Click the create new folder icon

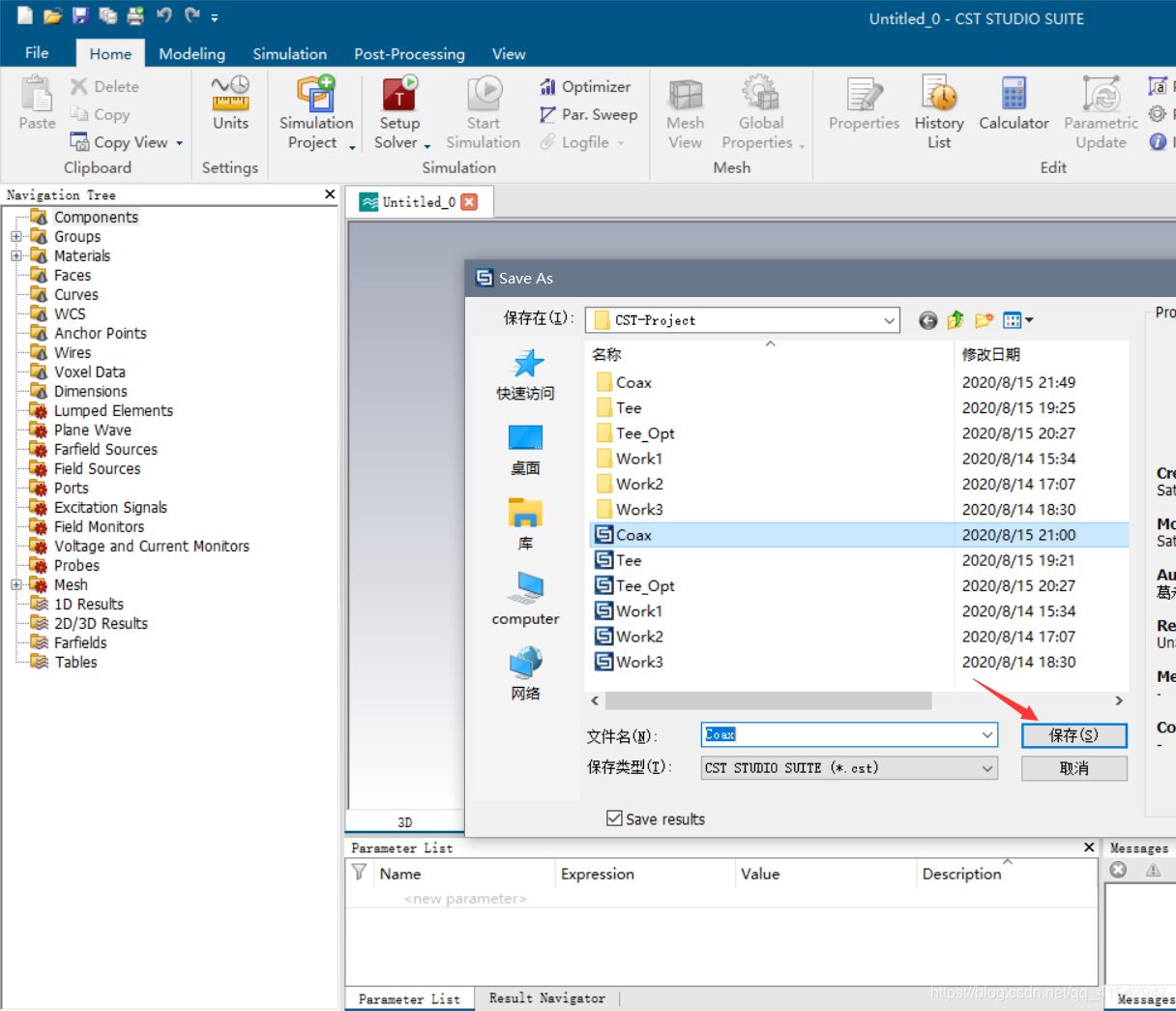pyautogui.click(x=985, y=320)
